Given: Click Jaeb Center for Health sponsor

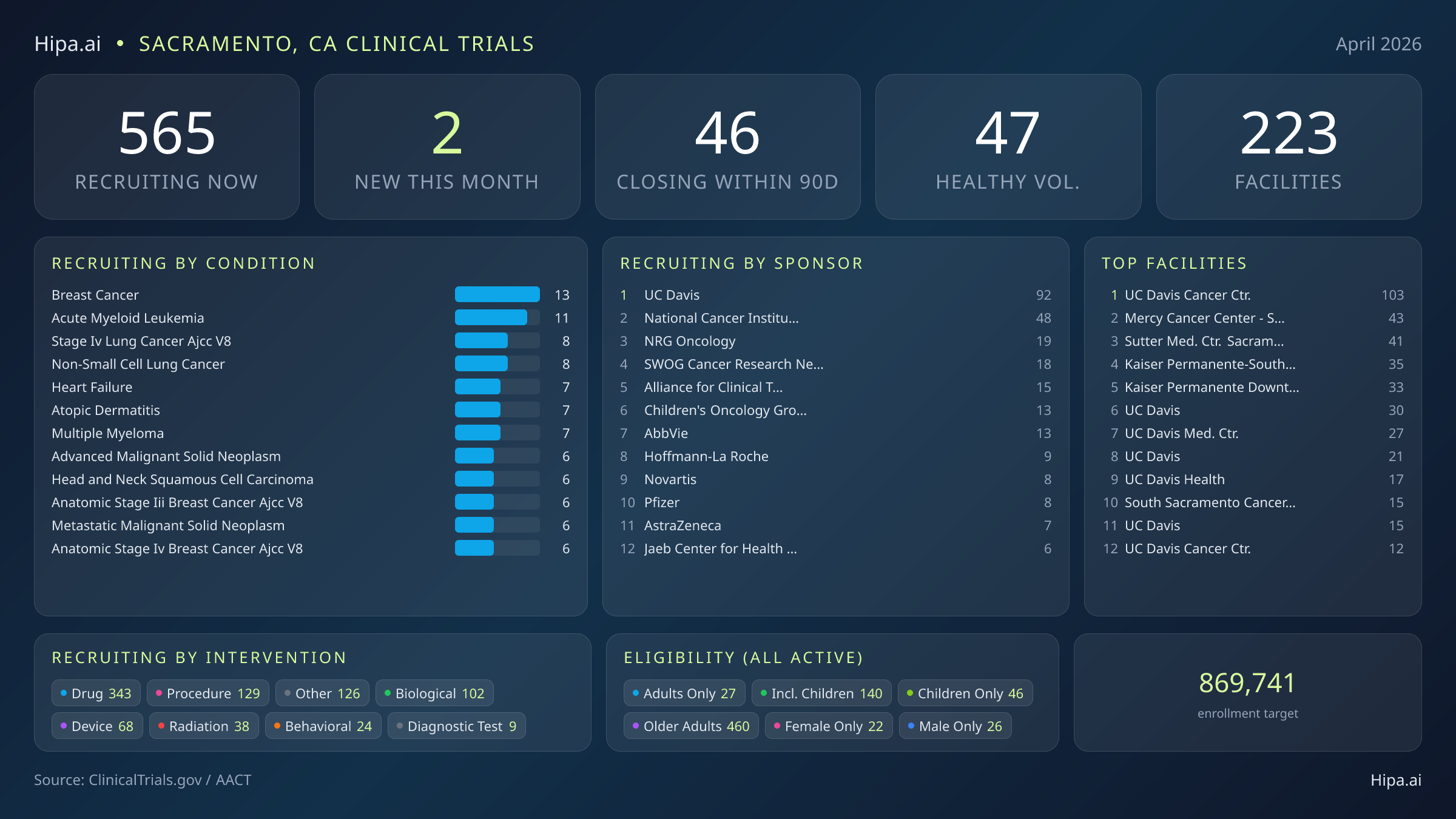Looking at the screenshot, I should 835,548.
